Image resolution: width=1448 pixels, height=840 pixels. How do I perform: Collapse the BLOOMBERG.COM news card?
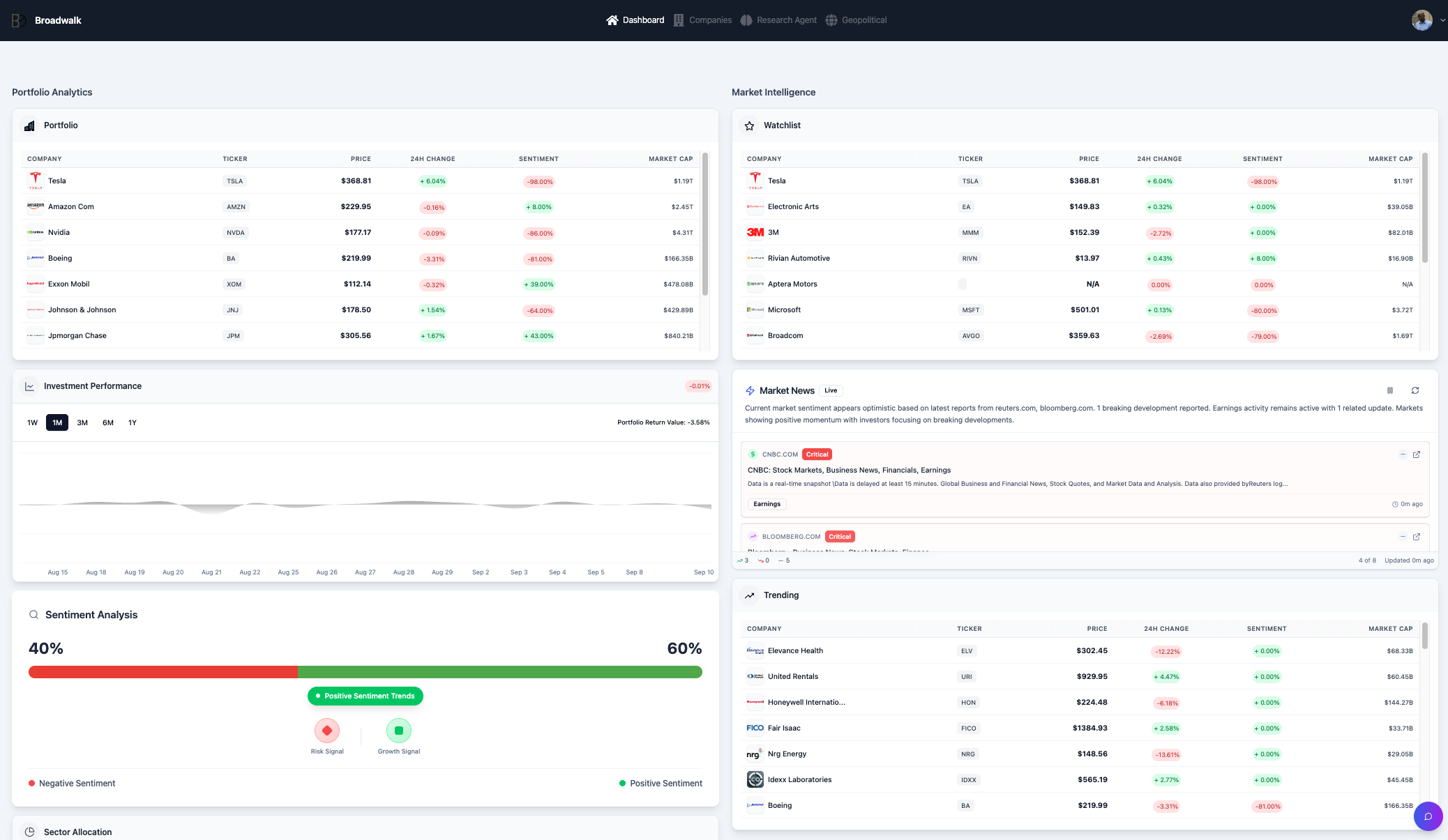point(1402,537)
